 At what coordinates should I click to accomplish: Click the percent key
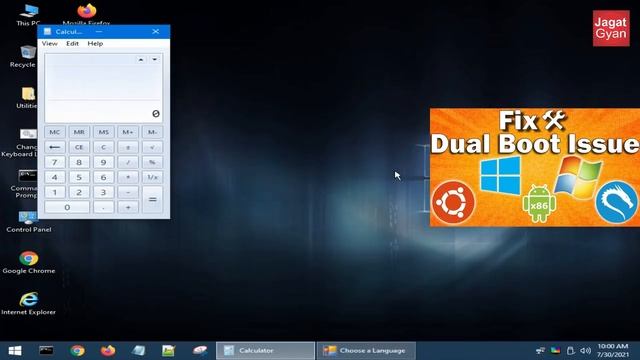coord(152,162)
